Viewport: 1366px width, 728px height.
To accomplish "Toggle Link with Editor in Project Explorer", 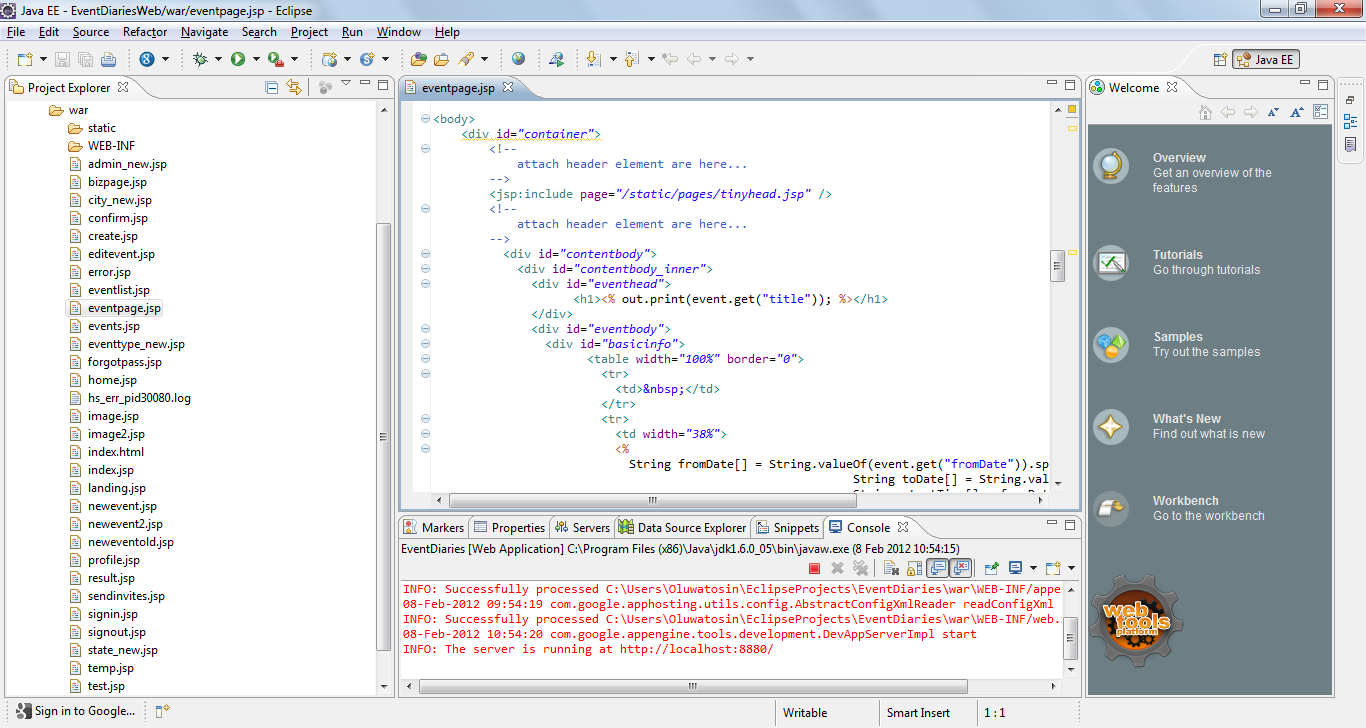I will click(x=294, y=87).
